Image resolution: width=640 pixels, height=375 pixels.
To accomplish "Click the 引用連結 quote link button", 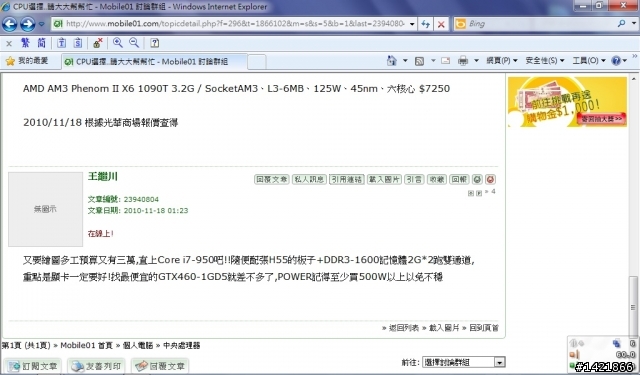I will coord(347,180).
